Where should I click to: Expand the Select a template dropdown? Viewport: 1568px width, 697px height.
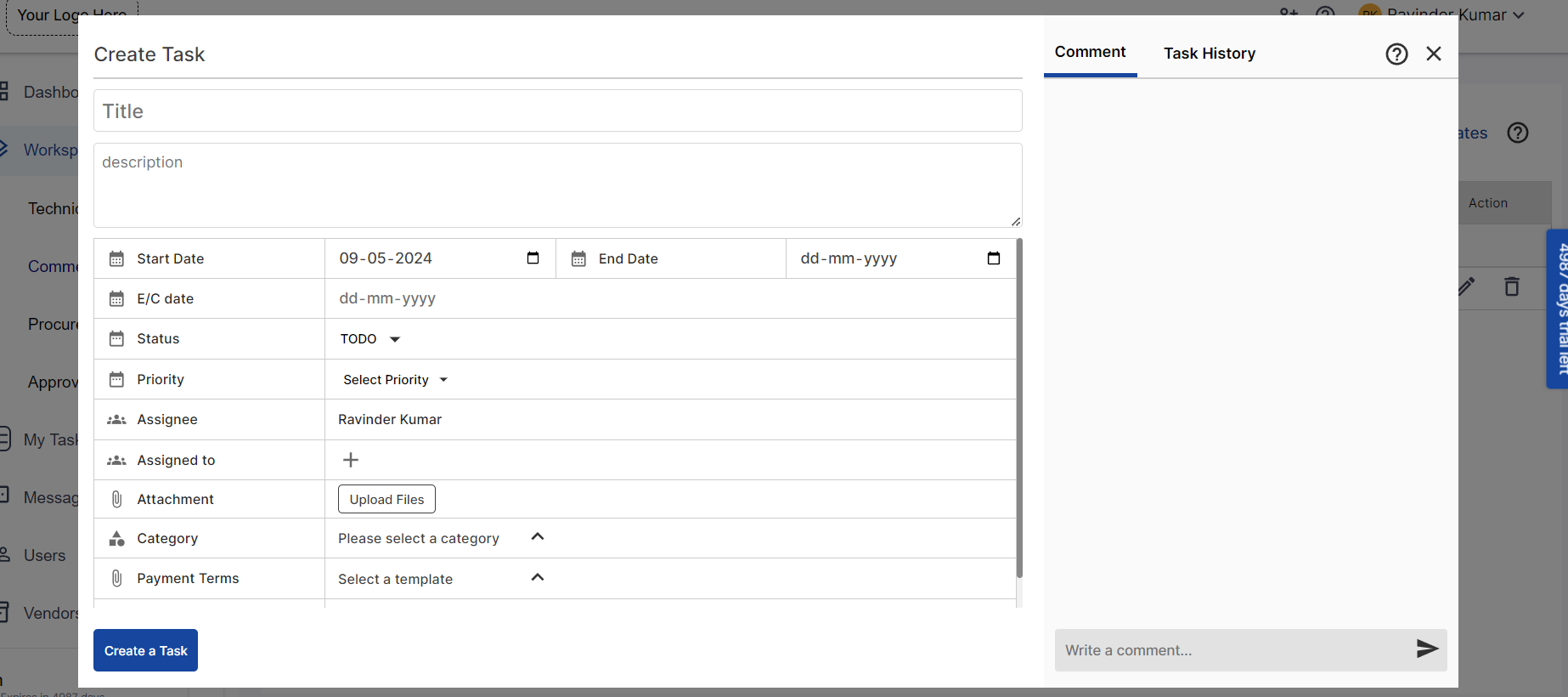[x=441, y=579]
